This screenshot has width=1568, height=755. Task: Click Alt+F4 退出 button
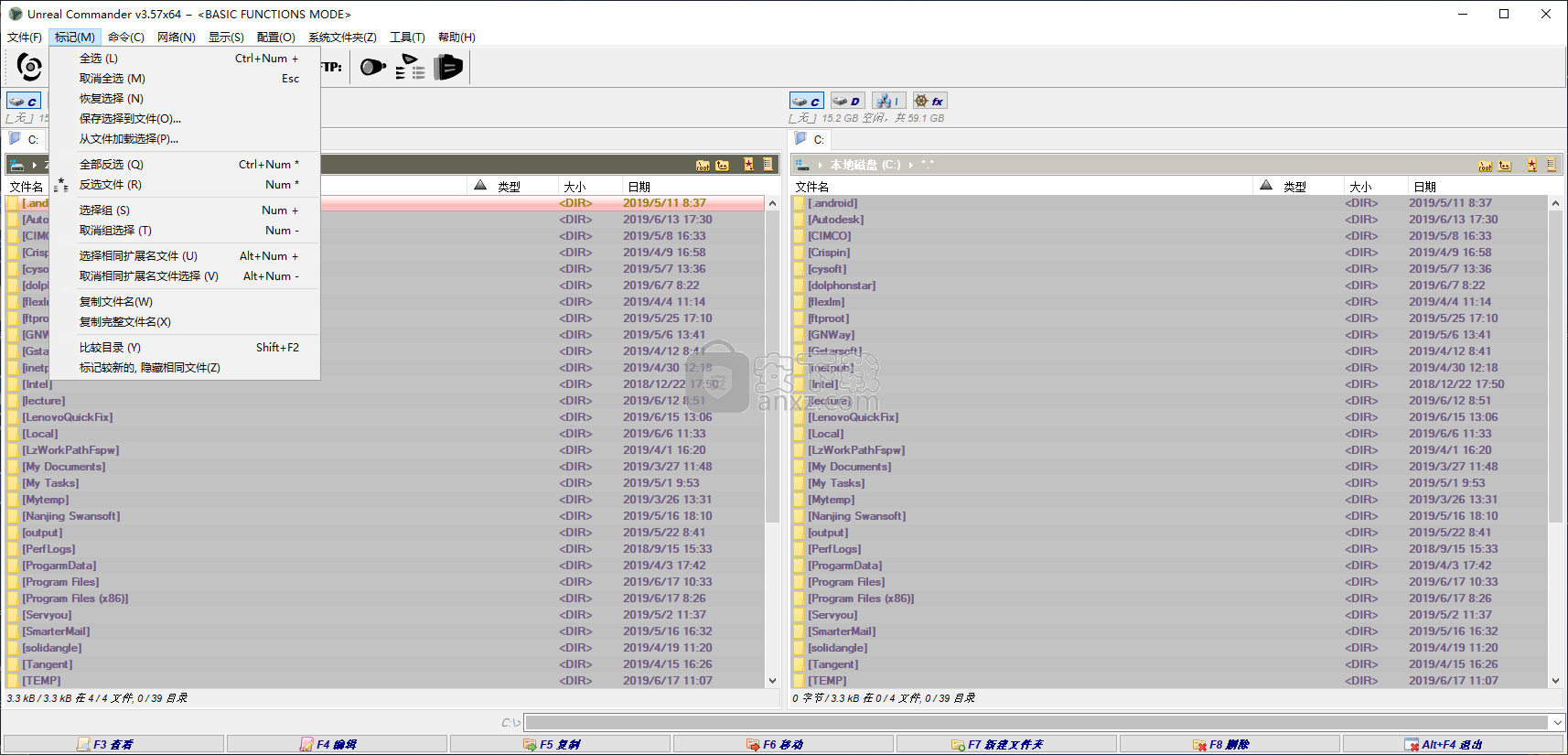click(1453, 744)
